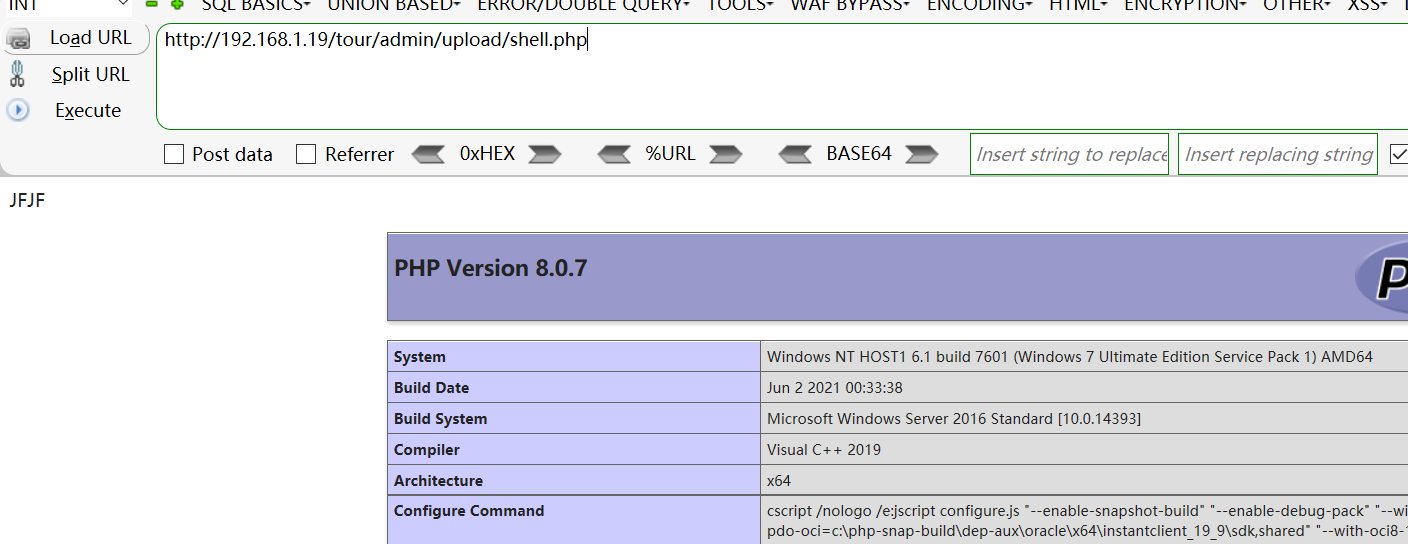Click the Build System row label
Screen dimensions: 1408x544
point(440,419)
